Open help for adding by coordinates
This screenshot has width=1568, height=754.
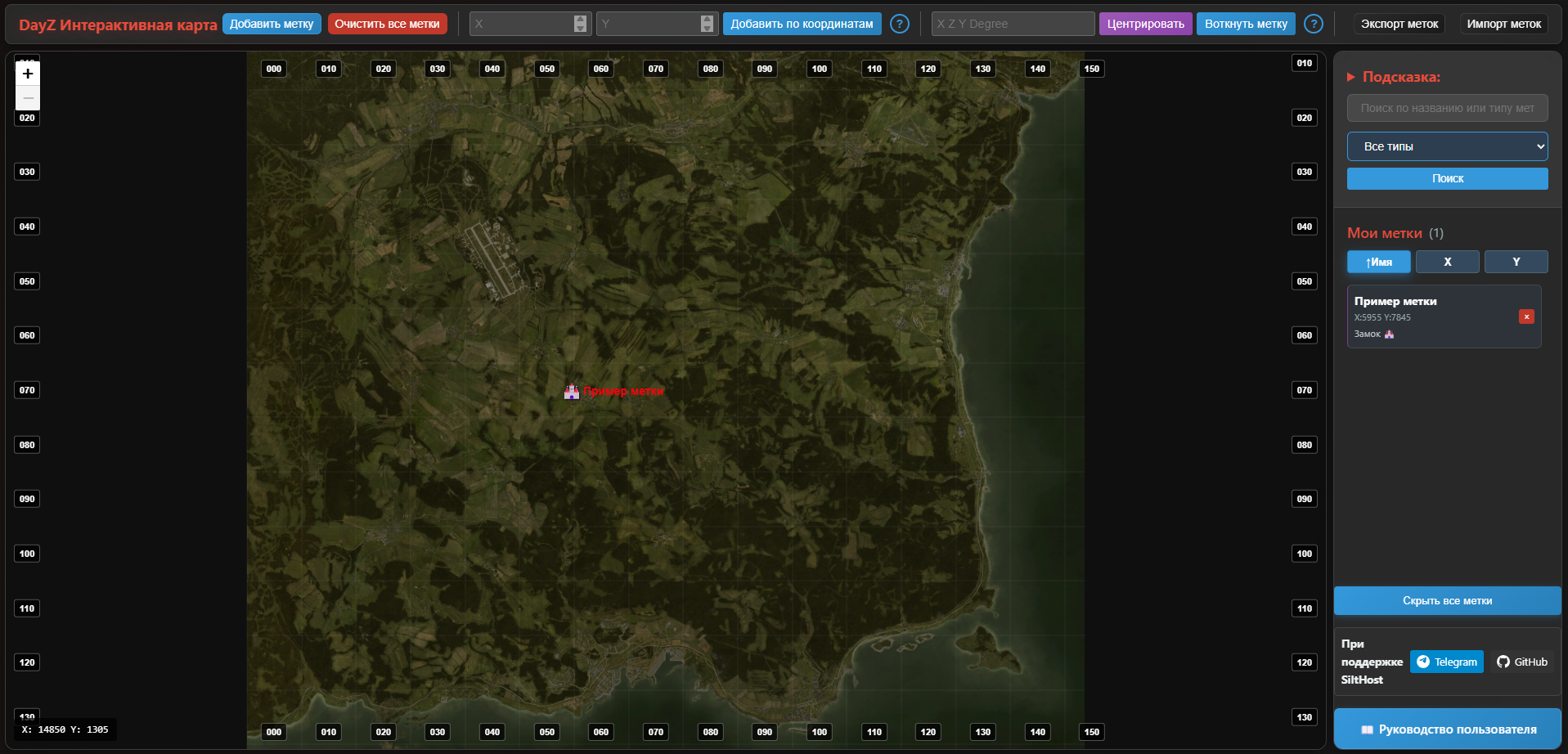tap(899, 25)
